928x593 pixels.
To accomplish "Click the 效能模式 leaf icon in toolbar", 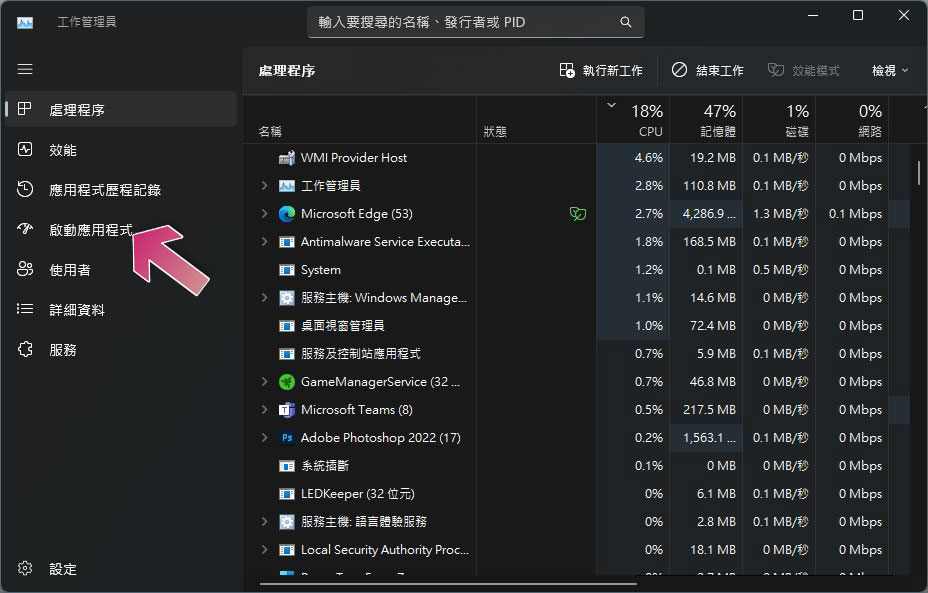I will (x=776, y=70).
